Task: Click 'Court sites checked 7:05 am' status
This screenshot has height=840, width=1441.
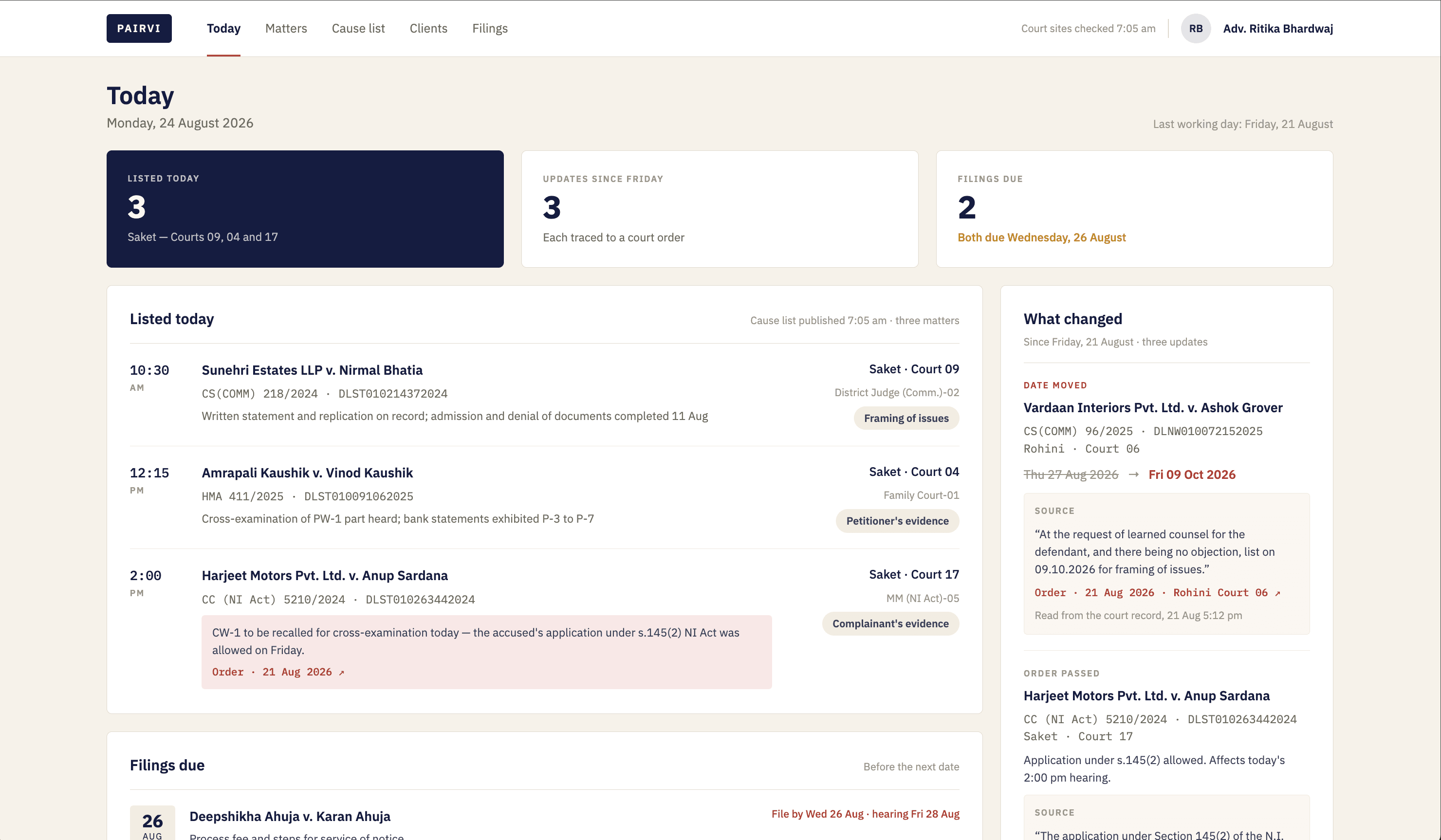Action: [x=1088, y=29]
